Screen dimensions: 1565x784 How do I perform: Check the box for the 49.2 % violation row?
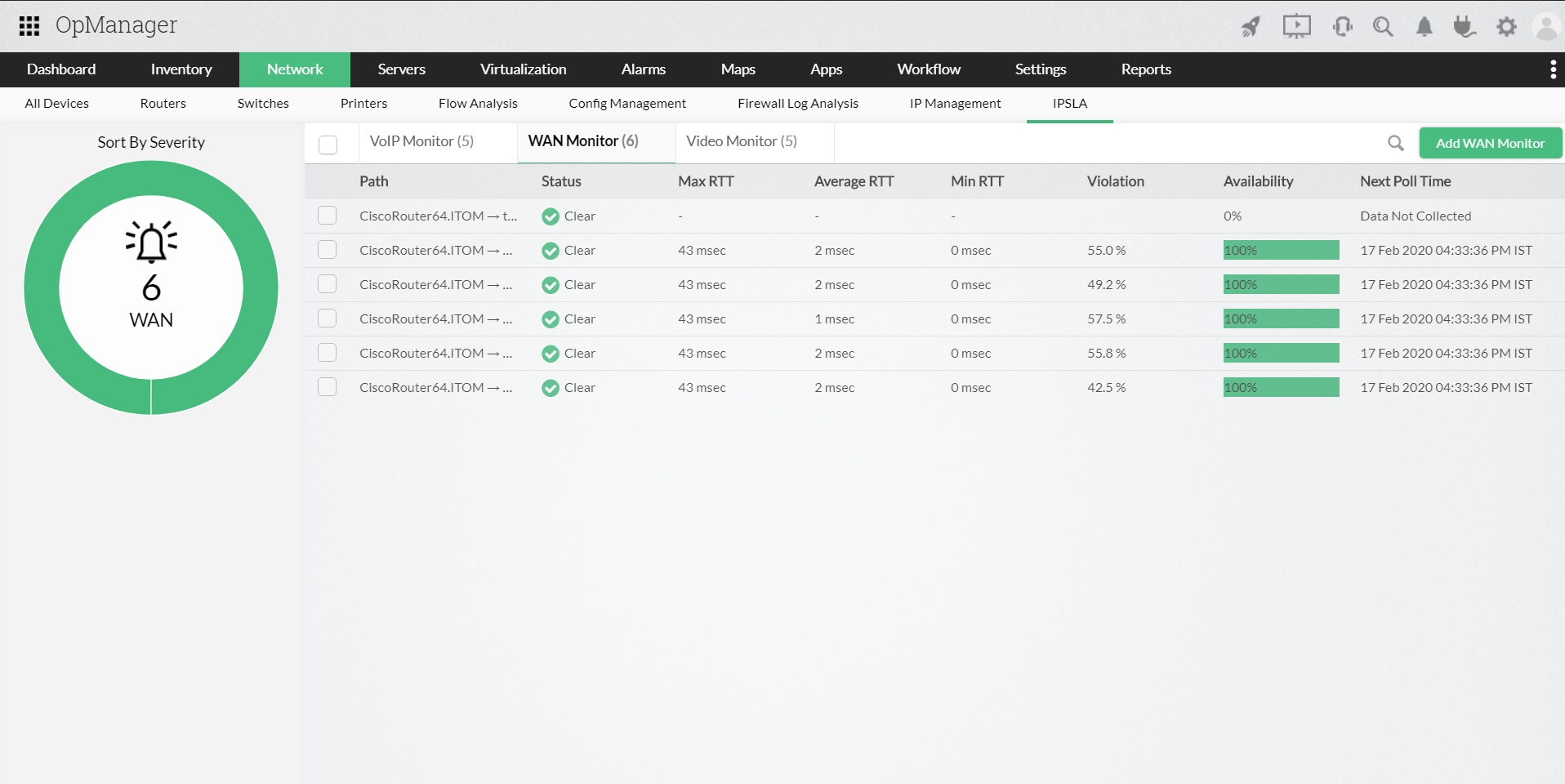click(328, 284)
